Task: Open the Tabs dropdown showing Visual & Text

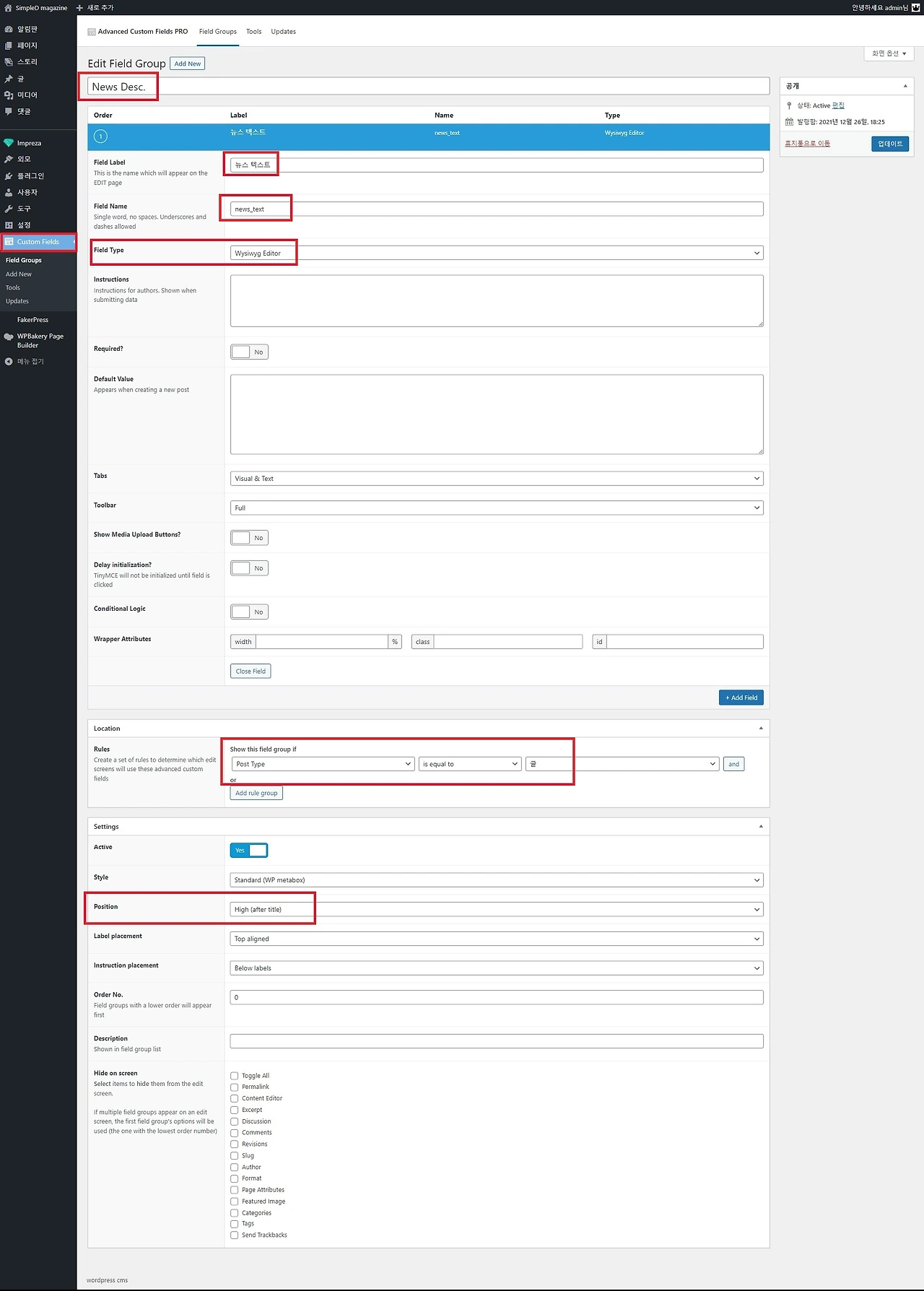Action: (497, 479)
